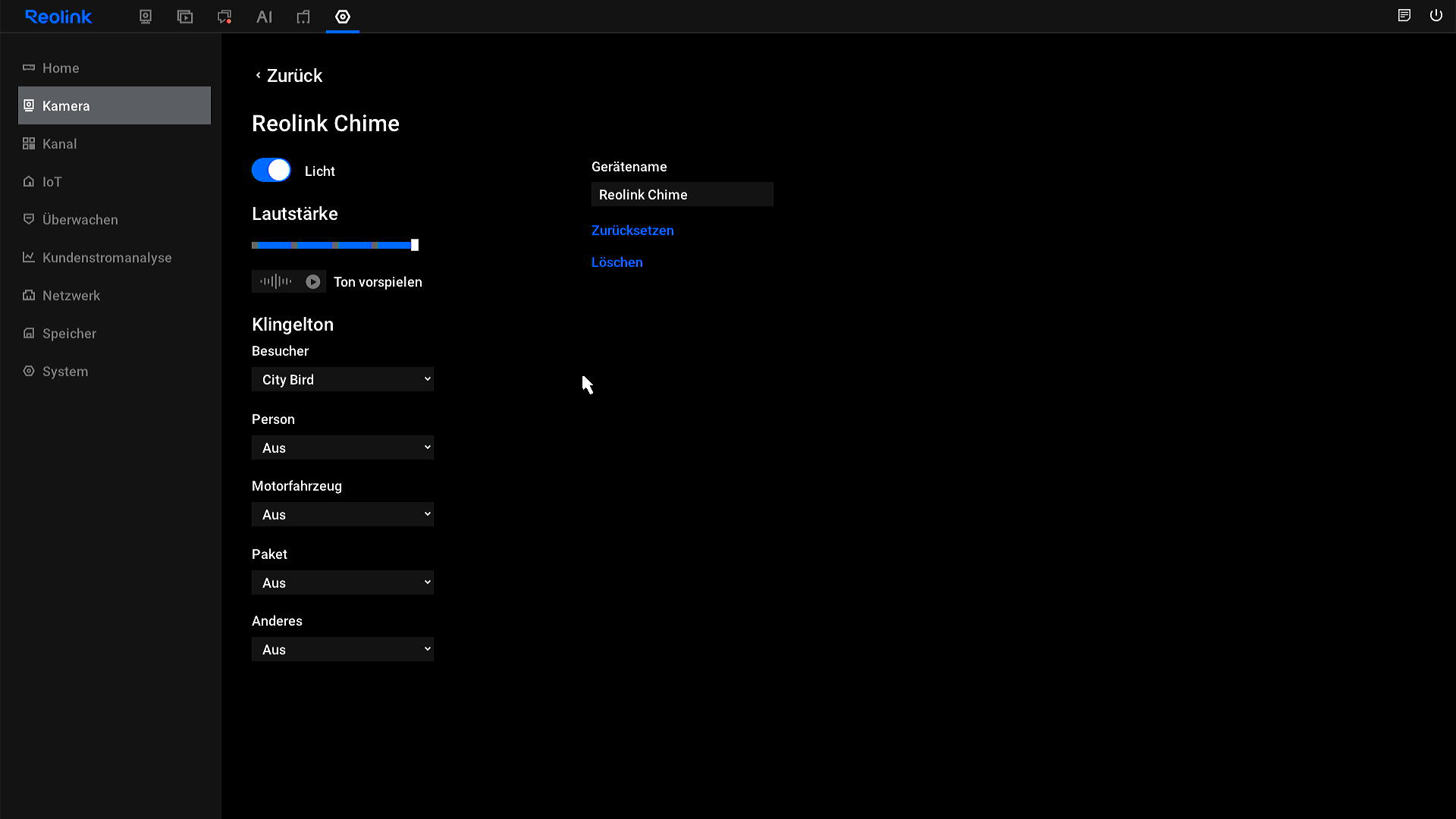Image resolution: width=1456 pixels, height=819 pixels.
Task: Toggle the Licht switch off
Action: coord(271,170)
